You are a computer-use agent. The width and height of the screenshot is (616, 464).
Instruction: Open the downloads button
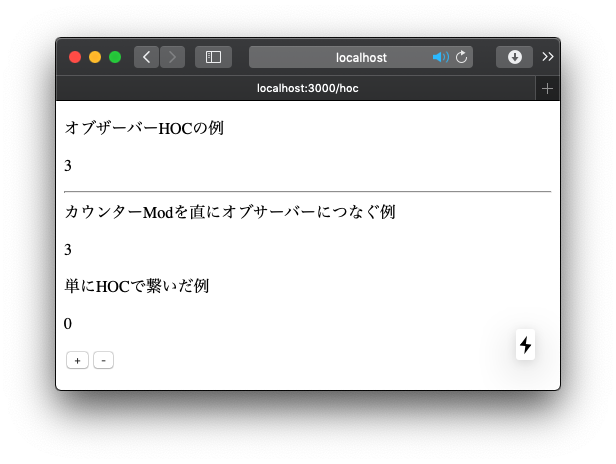(514, 57)
